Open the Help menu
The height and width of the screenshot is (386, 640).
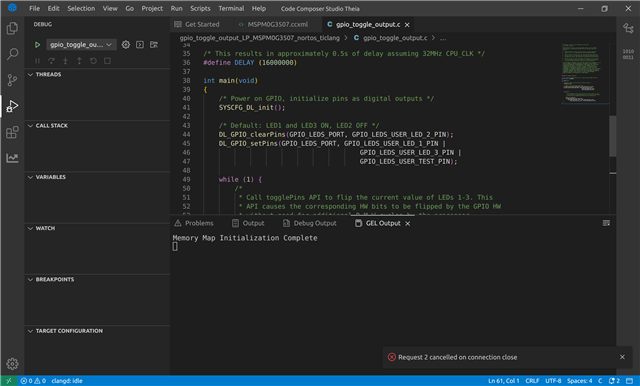click(x=259, y=9)
